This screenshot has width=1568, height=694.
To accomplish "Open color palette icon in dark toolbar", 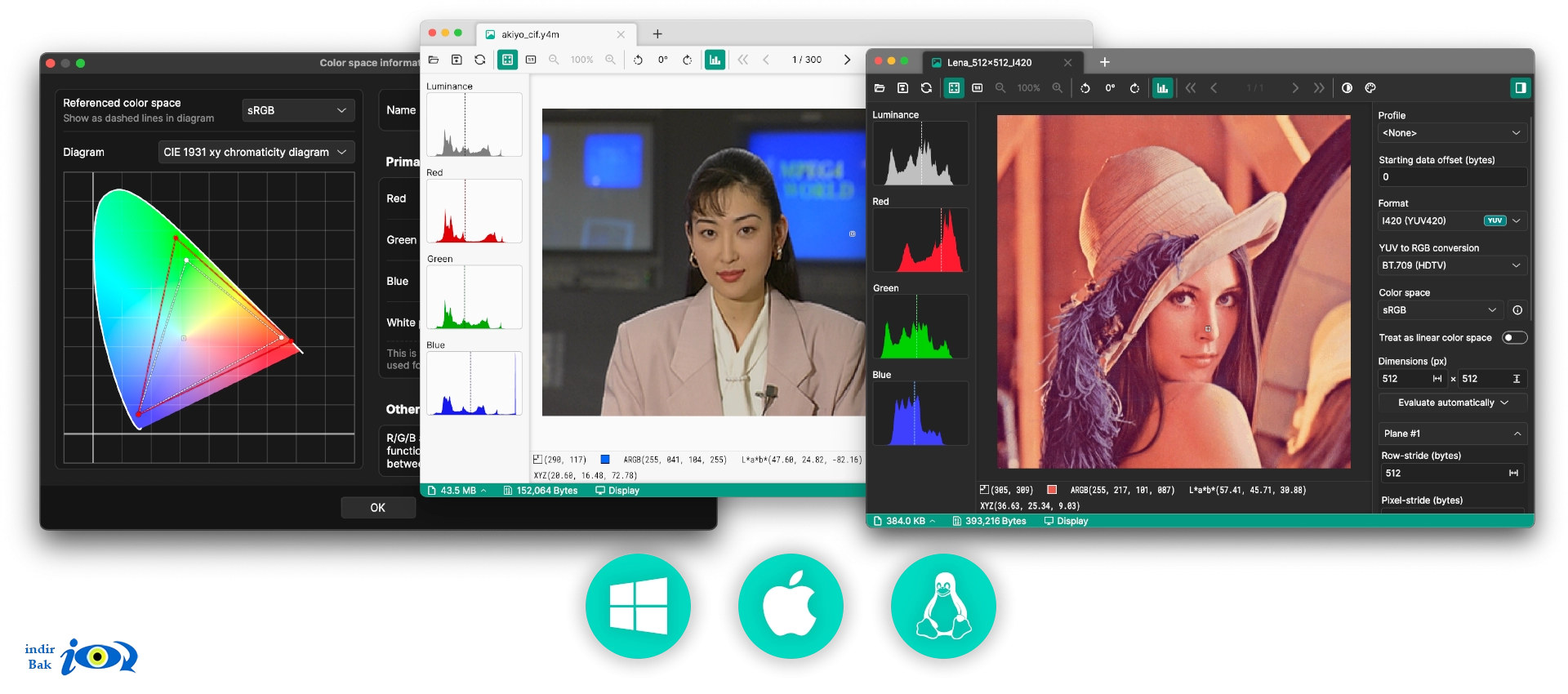I will (1370, 88).
